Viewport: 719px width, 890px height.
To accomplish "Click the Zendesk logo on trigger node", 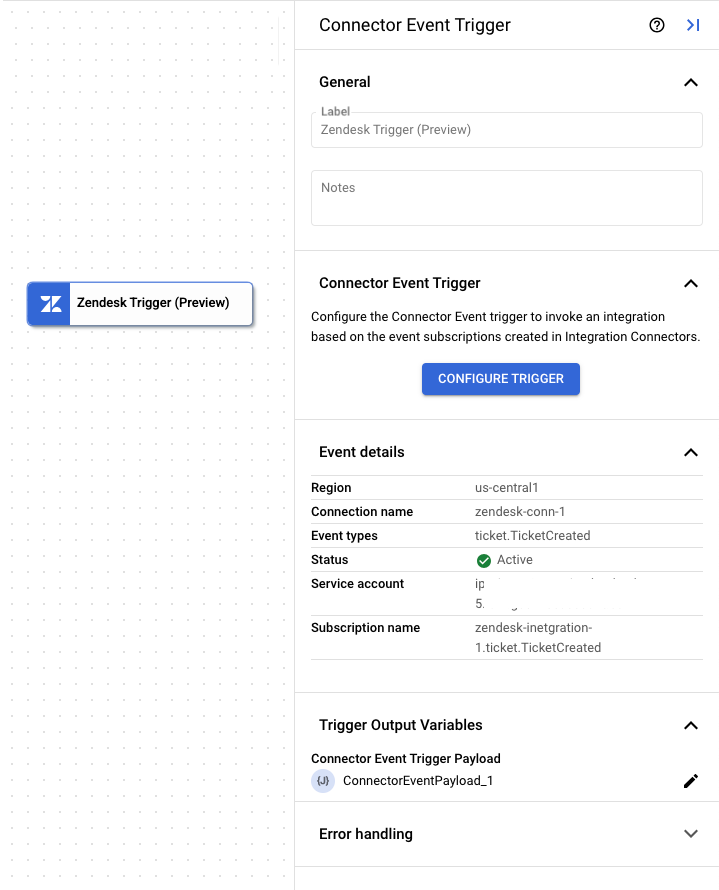I will point(48,304).
